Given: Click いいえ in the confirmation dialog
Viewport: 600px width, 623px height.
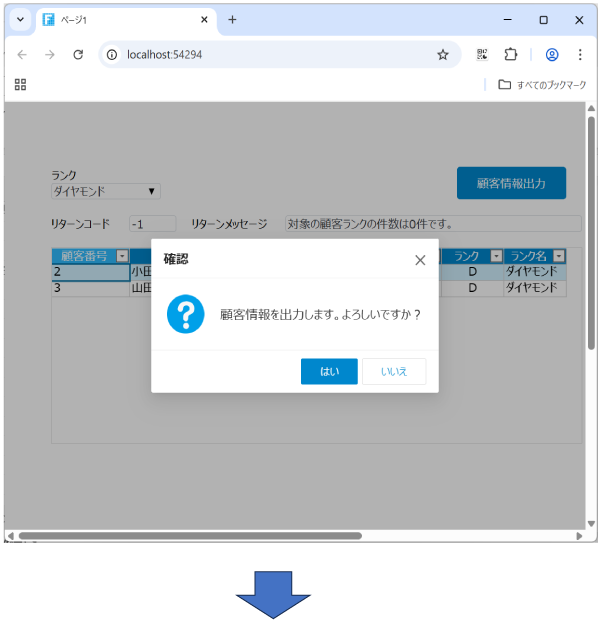Looking at the screenshot, I should pyautogui.click(x=394, y=371).
